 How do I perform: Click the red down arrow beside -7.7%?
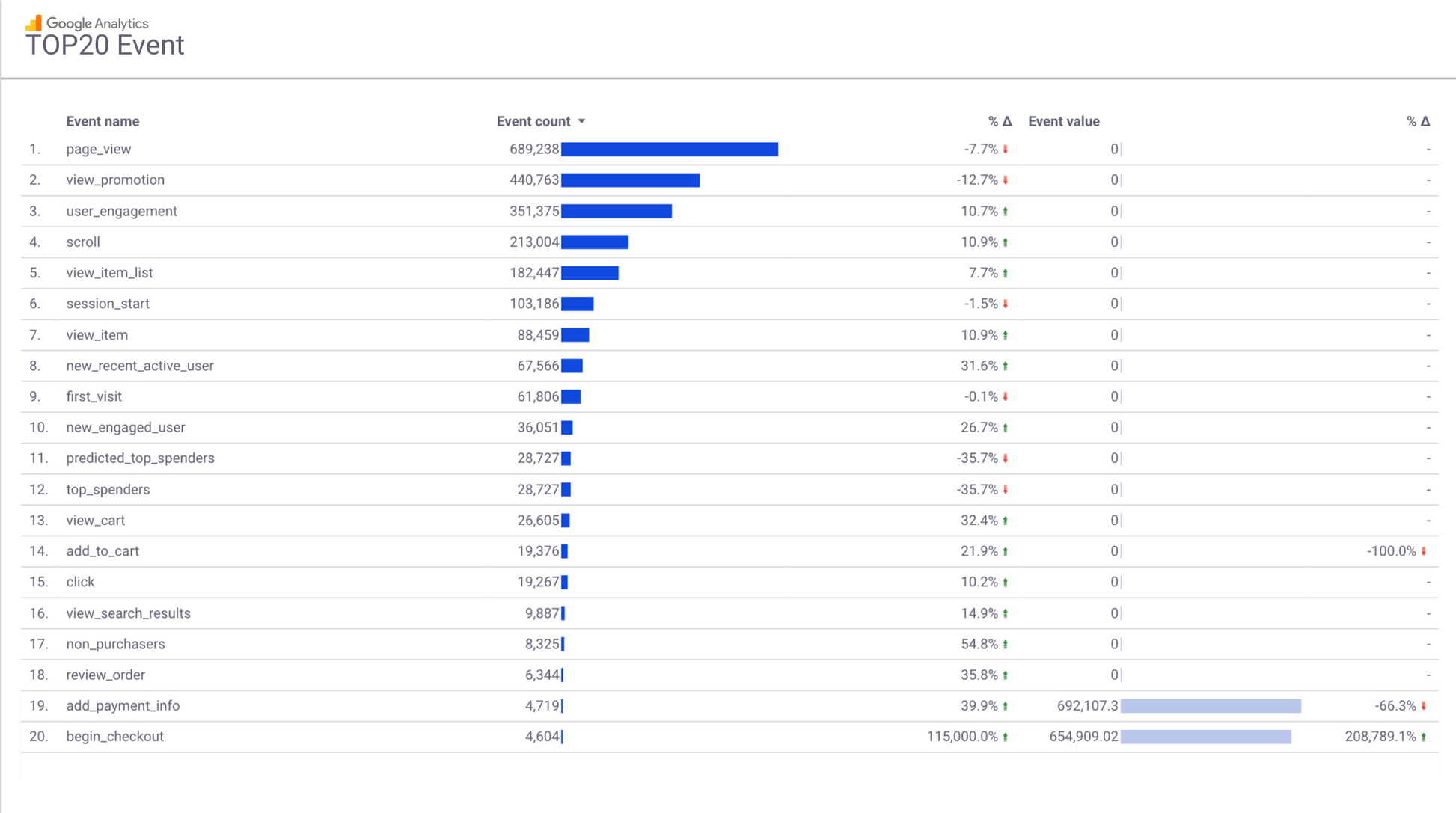[1006, 150]
